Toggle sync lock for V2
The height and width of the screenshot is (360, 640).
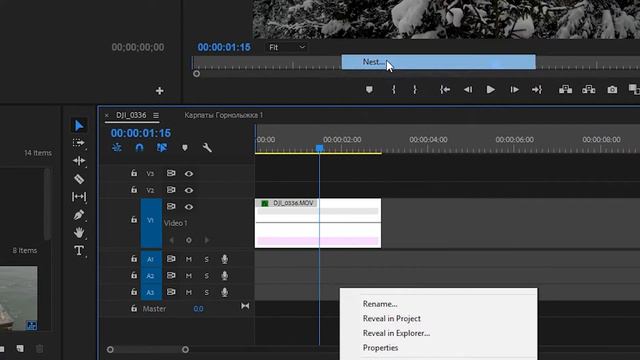click(x=171, y=190)
